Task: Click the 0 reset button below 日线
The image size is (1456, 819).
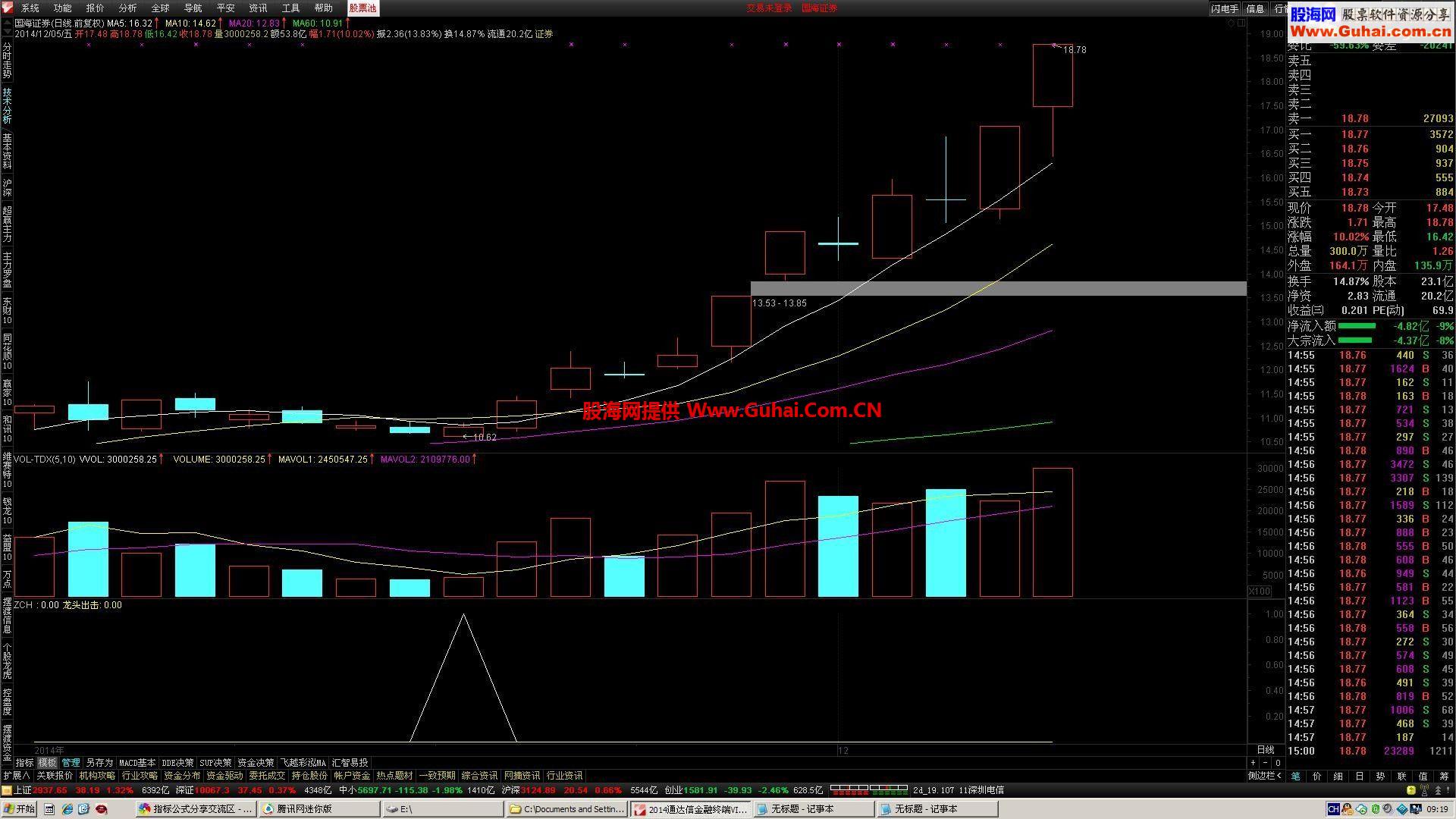Action: click(1278, 763)
